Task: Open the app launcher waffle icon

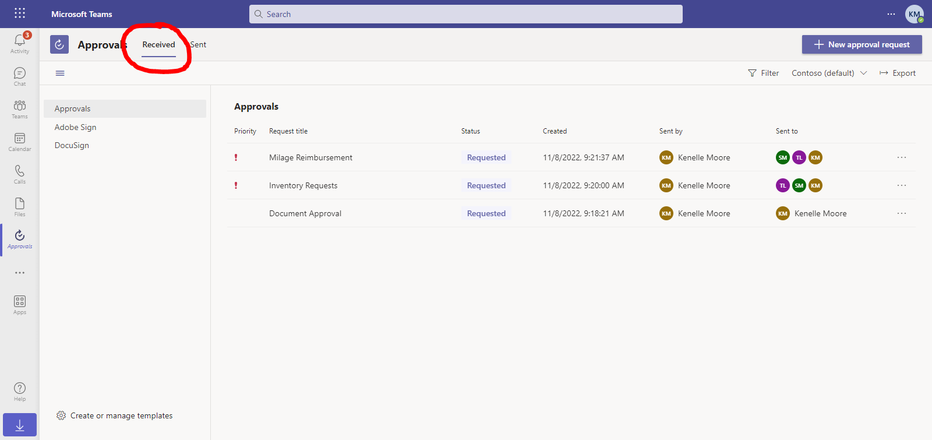Action: point(20,14)
